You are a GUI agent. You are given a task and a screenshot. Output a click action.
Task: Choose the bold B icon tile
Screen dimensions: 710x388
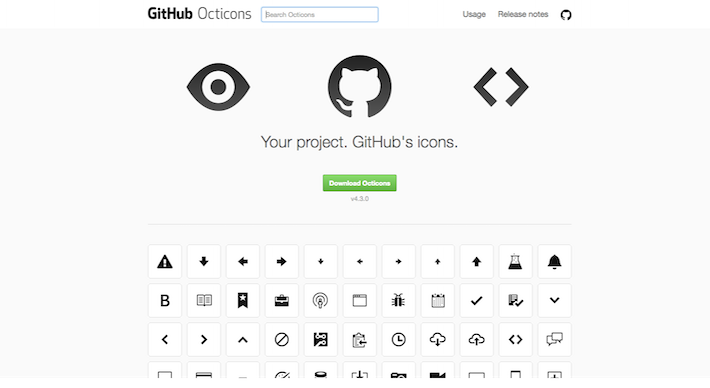pos(165,301)
